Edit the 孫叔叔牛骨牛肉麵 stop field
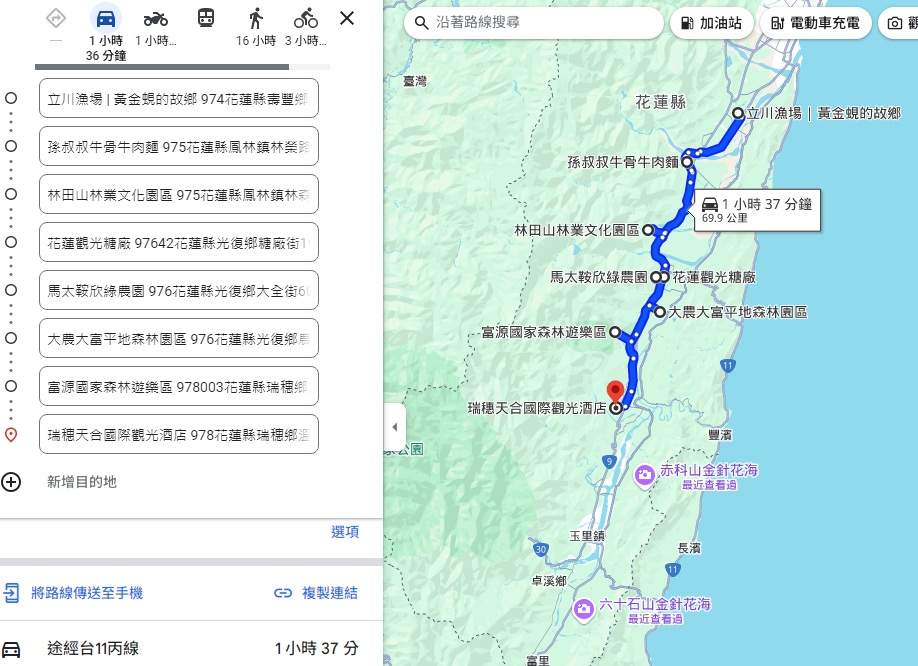The image size is (918, 666). [x=179, y=146]
